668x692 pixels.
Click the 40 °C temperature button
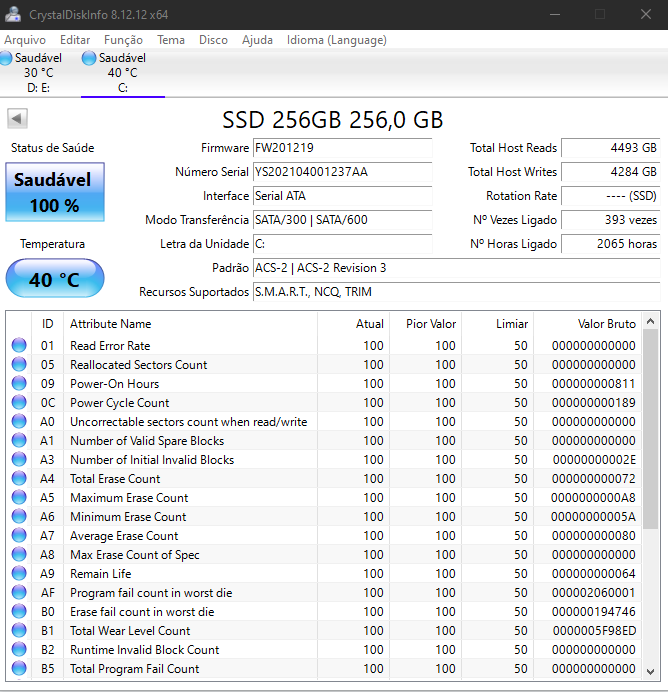pyautogui.click(x=55, y=278)
